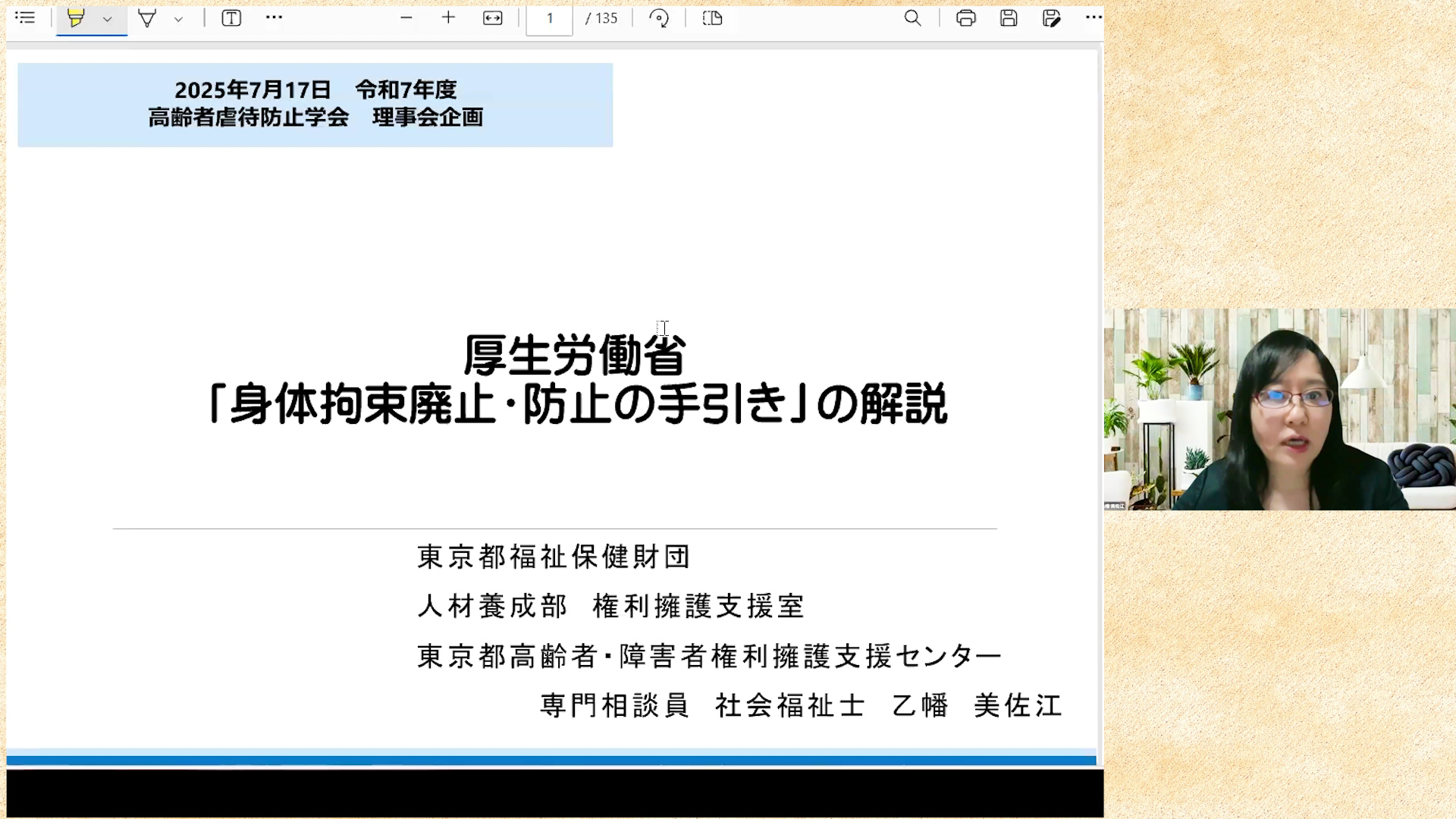Select the erase tool
The width and height of the screenshot is (1456, 819).
147,18
